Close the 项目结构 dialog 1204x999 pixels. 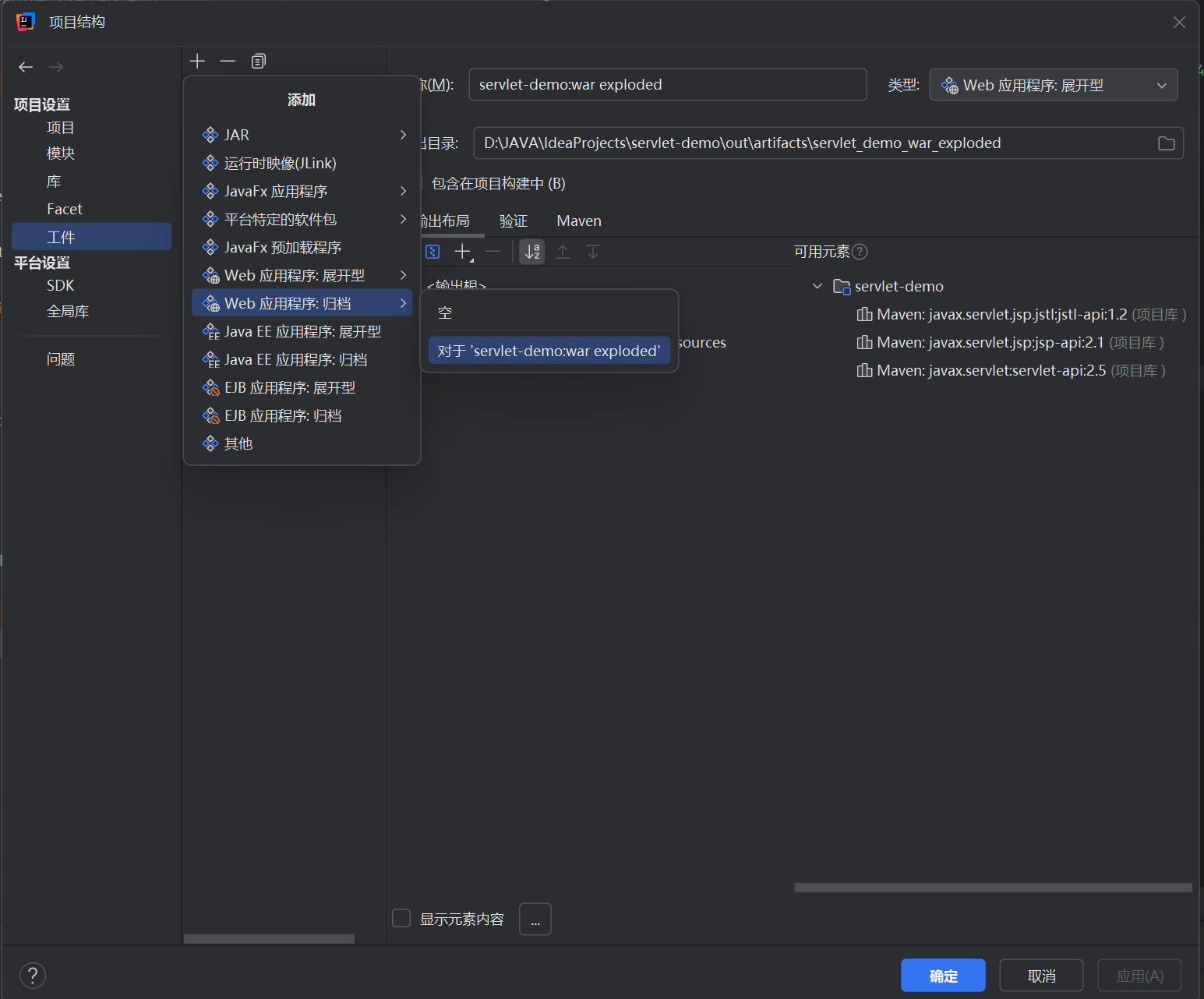pos(1179,23)
